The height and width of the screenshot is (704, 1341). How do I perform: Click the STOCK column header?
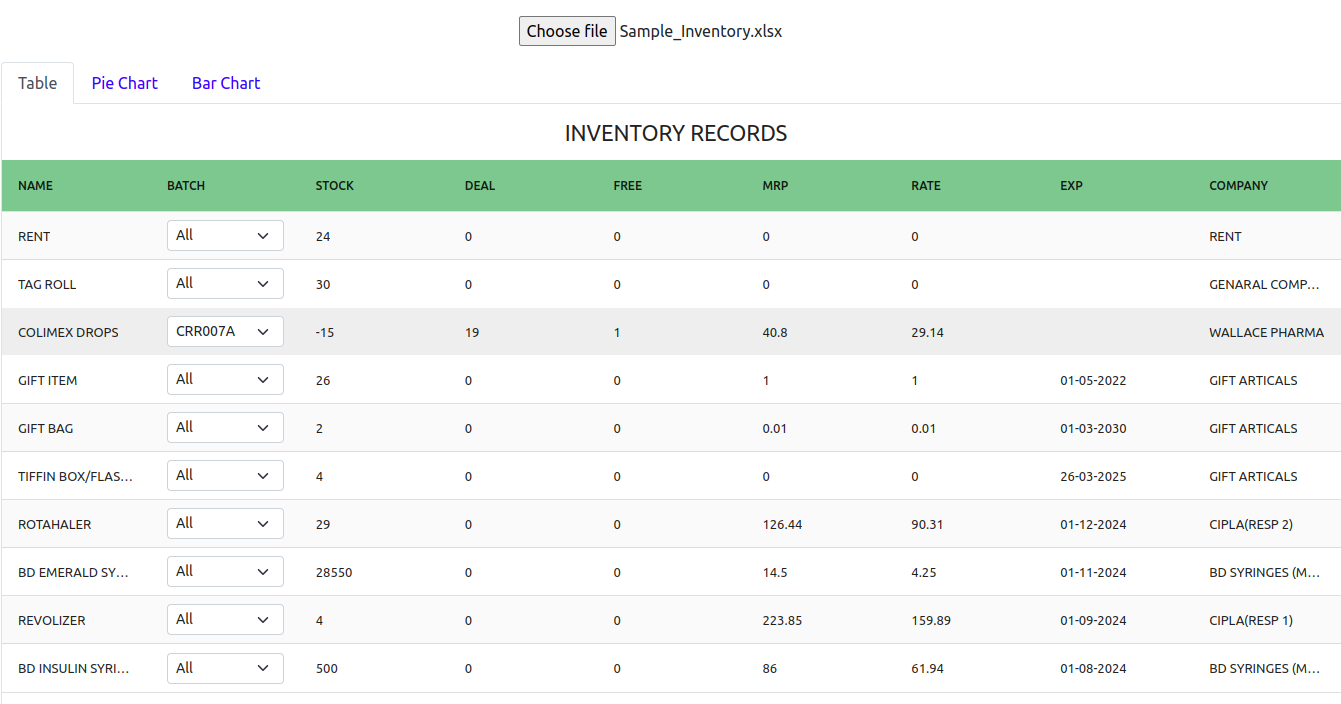coord(334,185)
